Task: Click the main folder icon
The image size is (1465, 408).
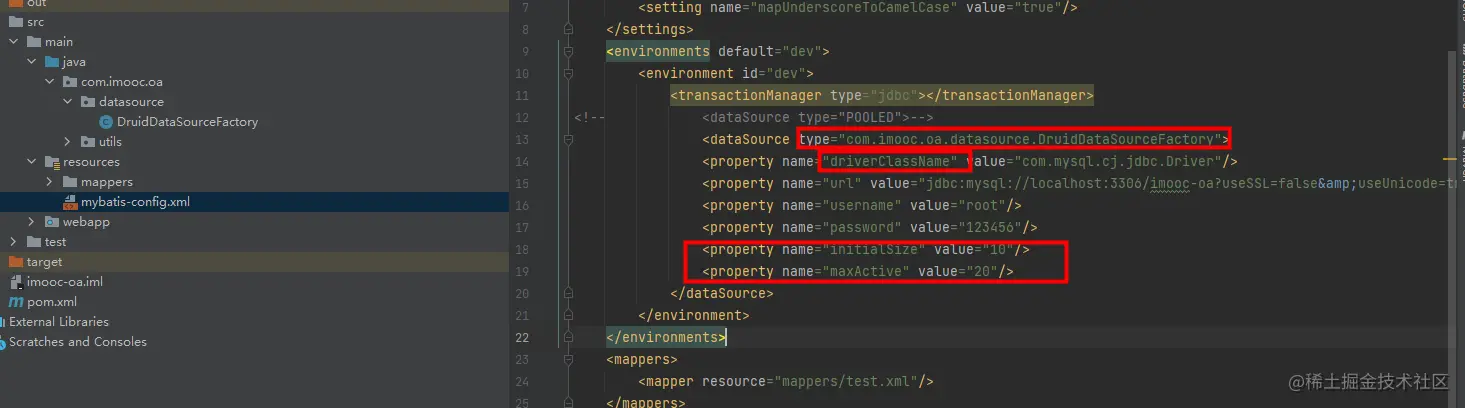Action: 35,42
